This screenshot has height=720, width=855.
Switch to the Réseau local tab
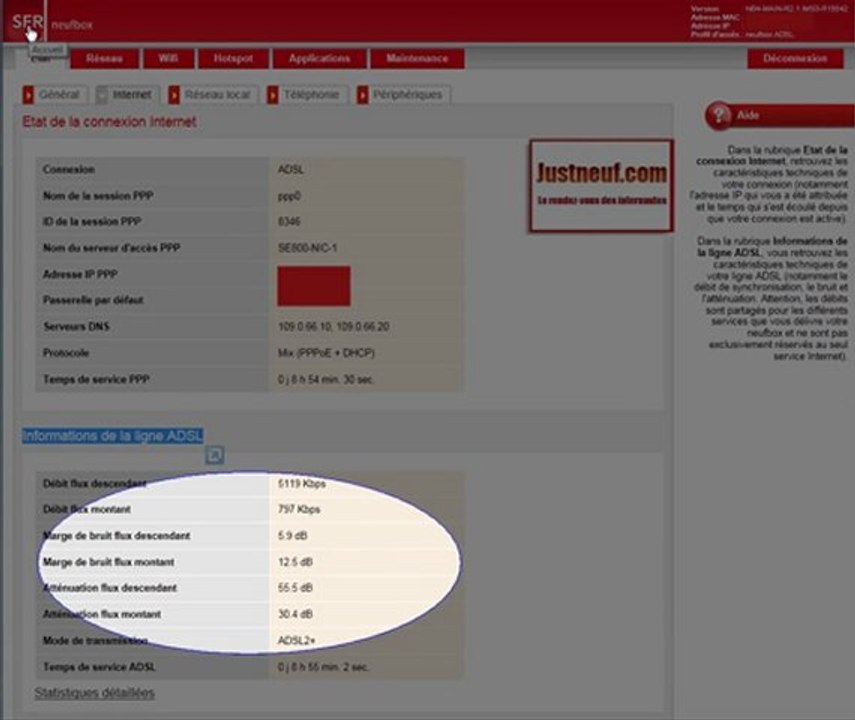click(x=217, y=95)
